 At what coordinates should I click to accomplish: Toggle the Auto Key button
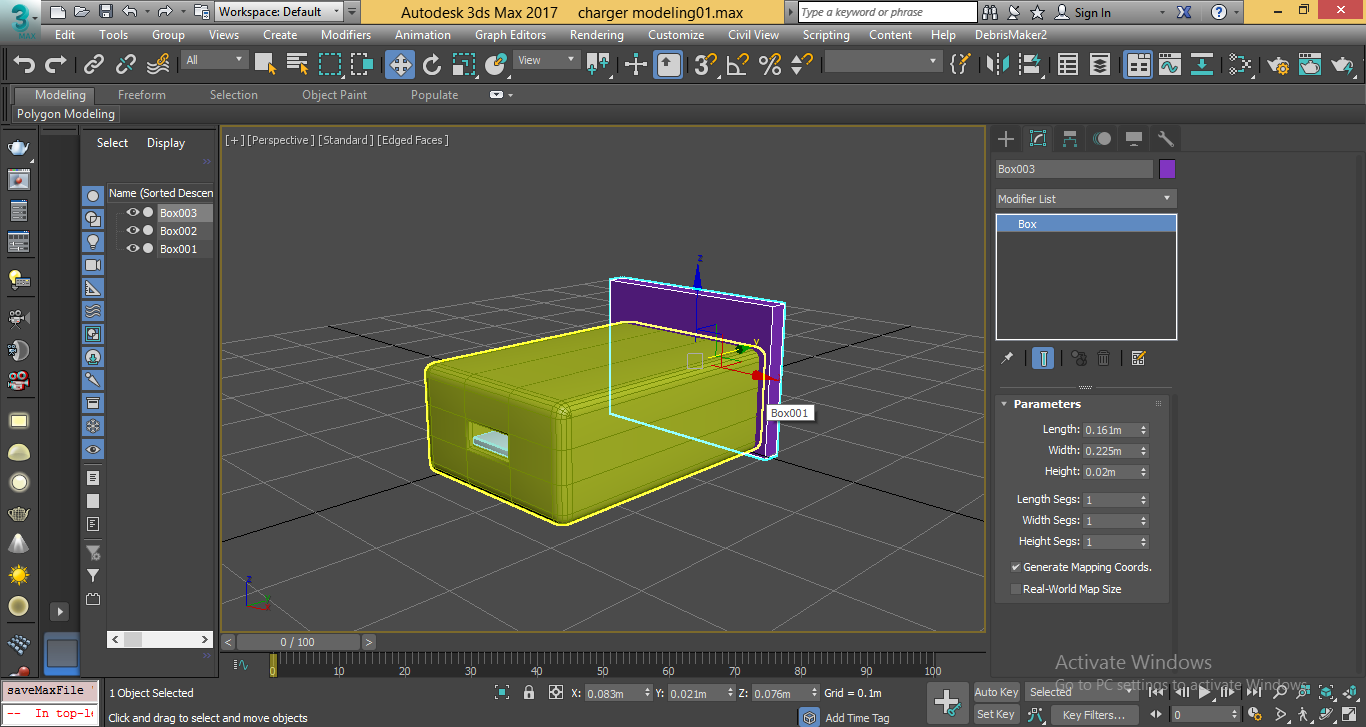[996, 692]
